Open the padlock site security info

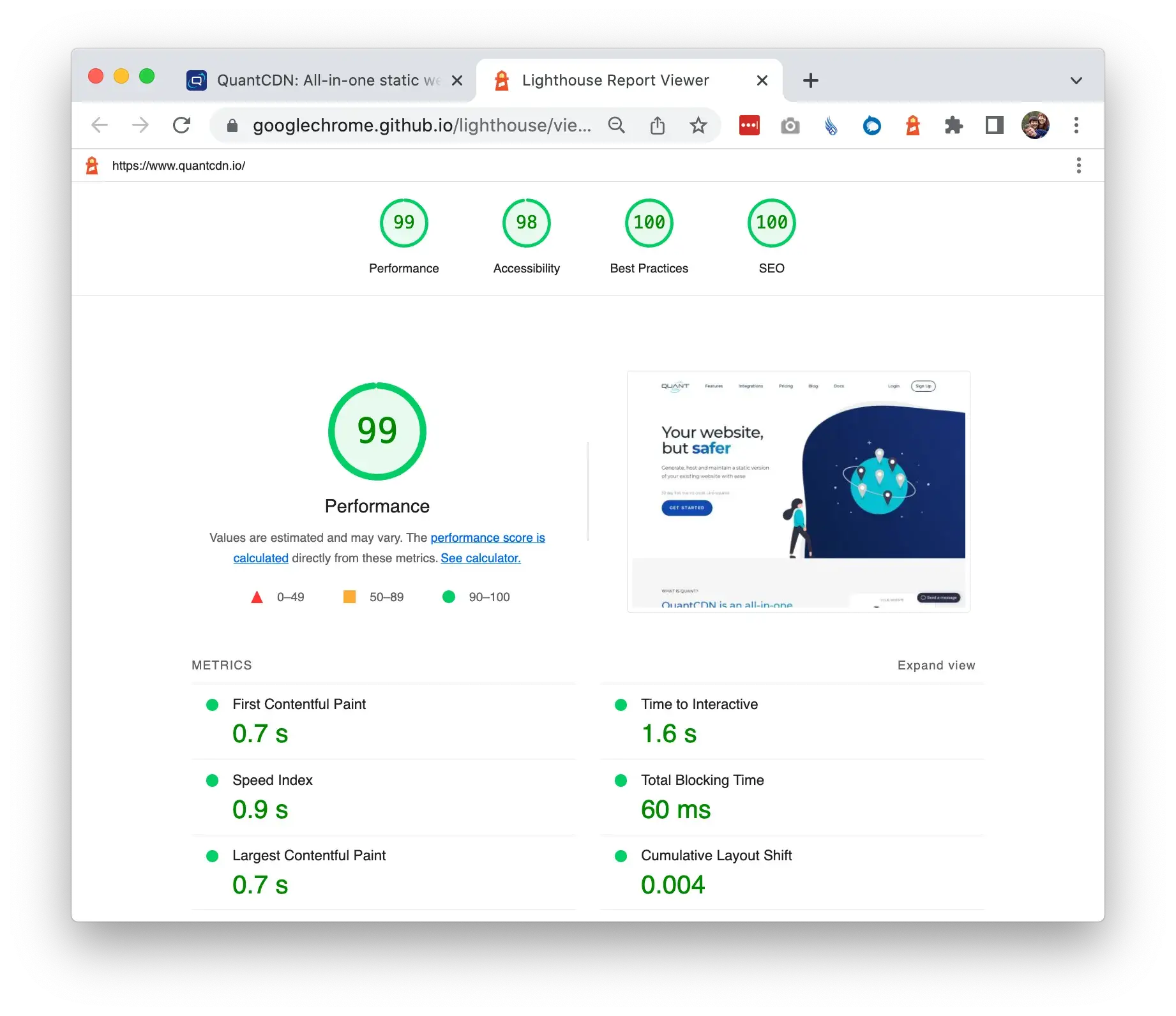232,125
